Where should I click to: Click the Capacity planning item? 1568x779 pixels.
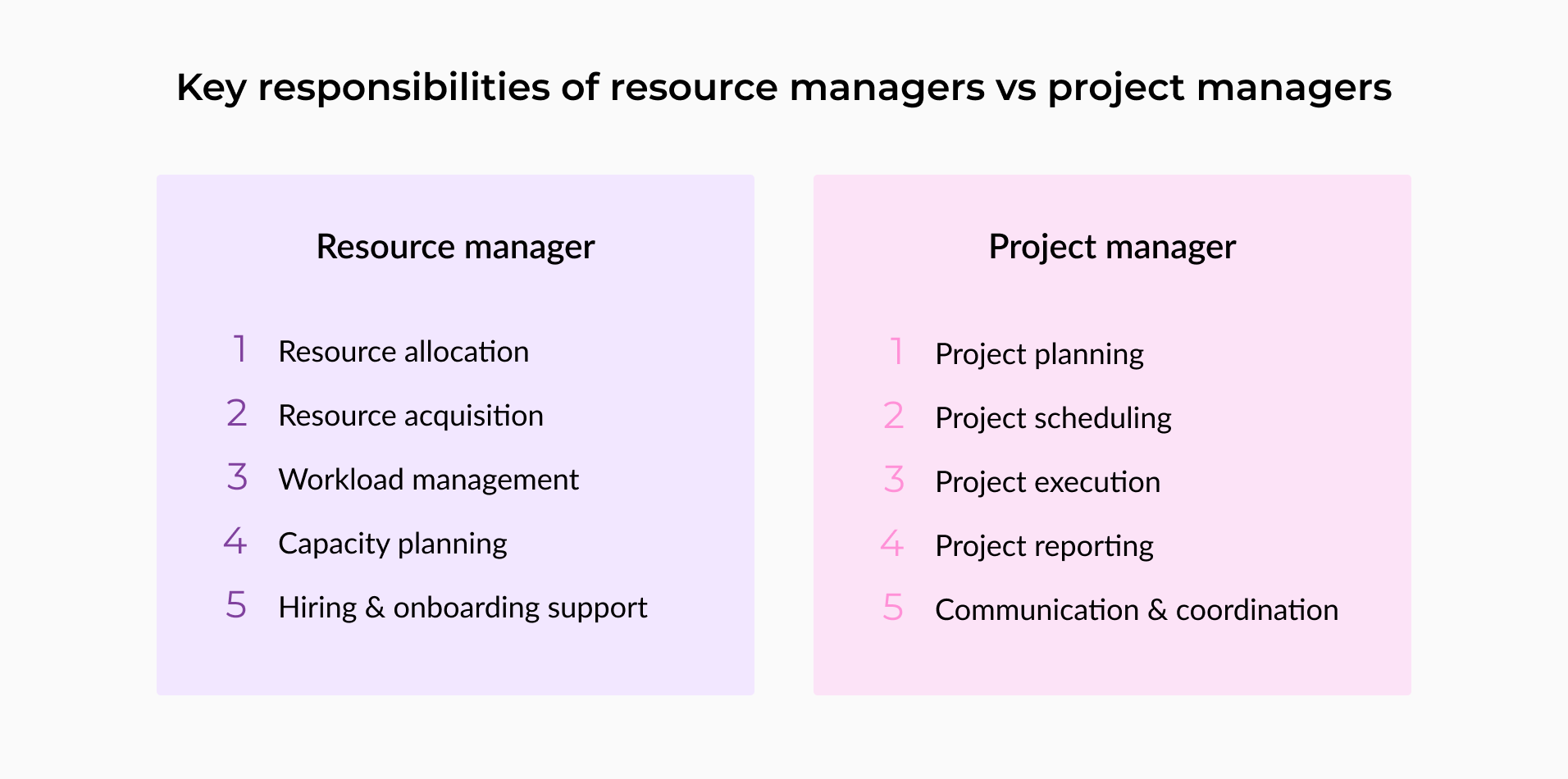[393, 544]
